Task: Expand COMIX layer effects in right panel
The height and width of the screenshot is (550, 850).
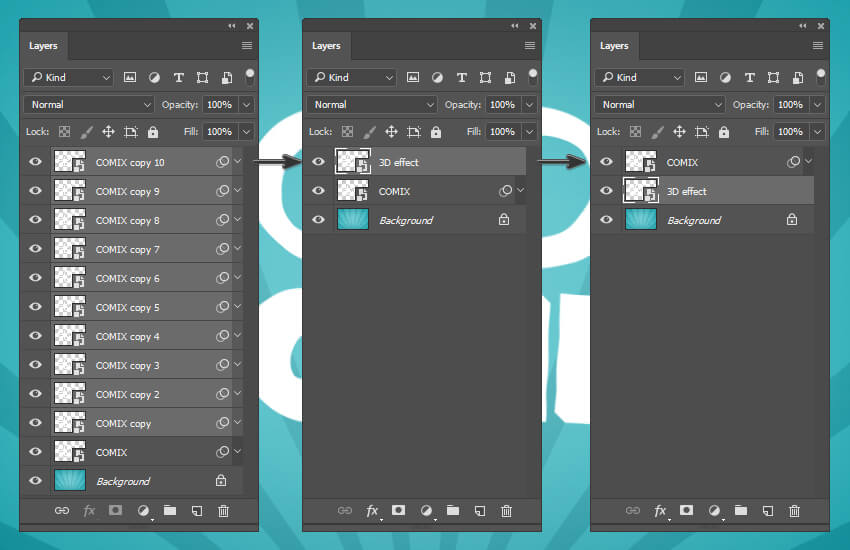Action: pos(808,161)
